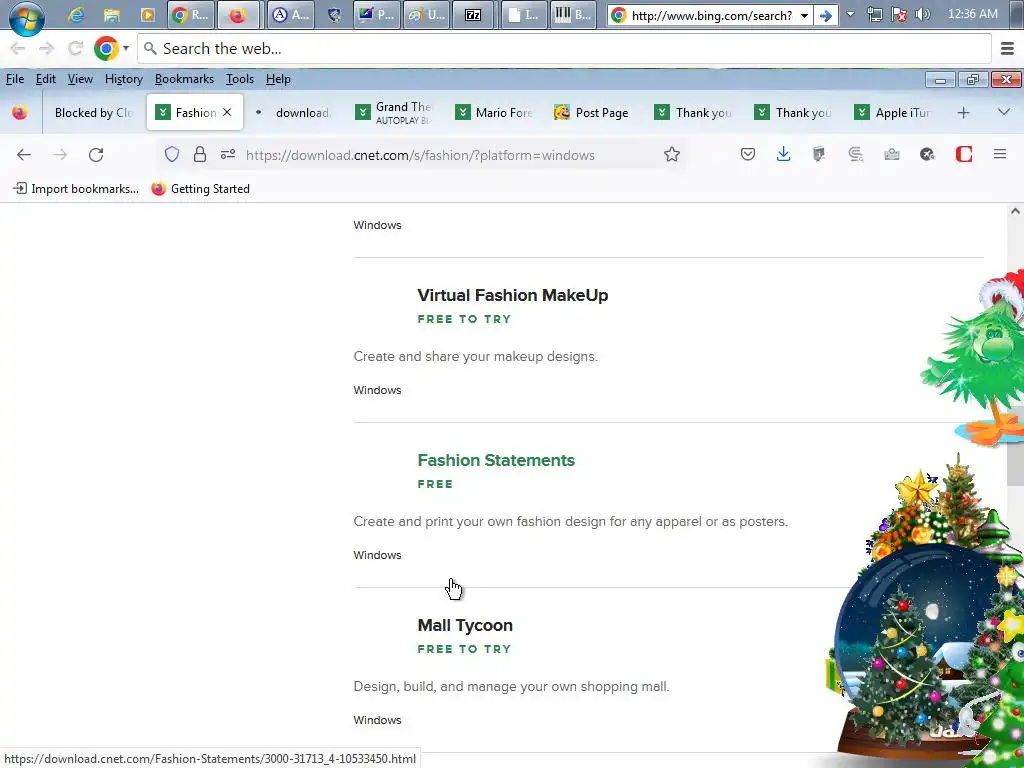Click the taskbar volume speaker icon

[x=923, y=14]
